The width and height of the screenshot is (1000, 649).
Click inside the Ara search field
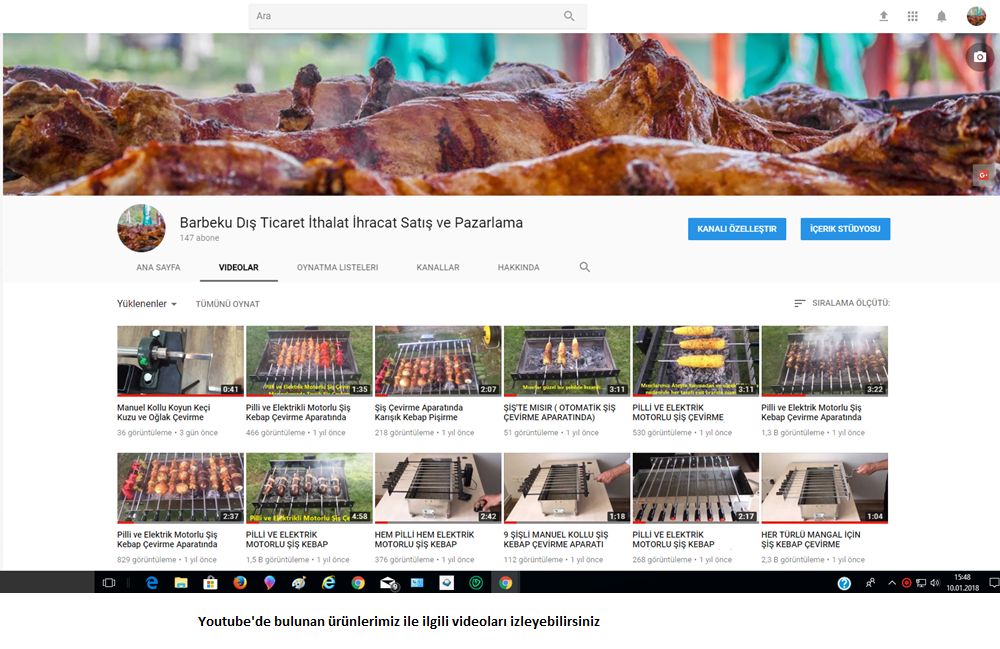(x=408, y=16)
